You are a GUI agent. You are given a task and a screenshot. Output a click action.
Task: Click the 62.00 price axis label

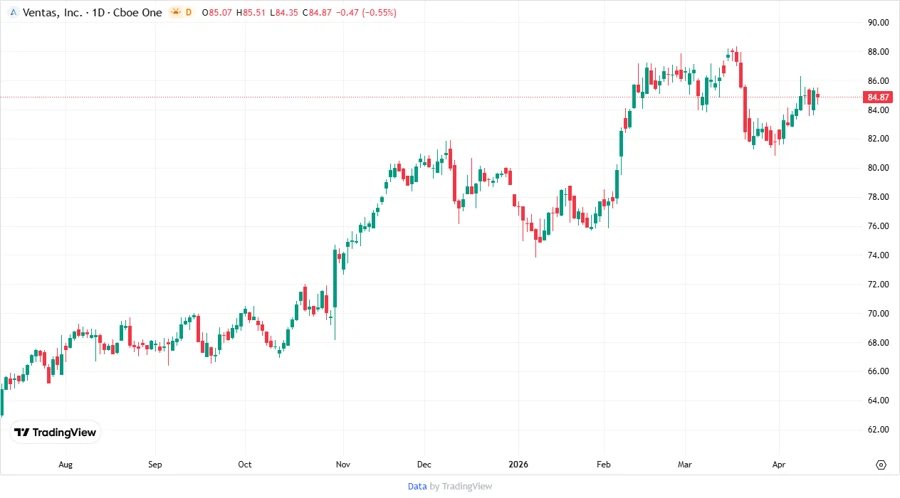pos(878,430)
